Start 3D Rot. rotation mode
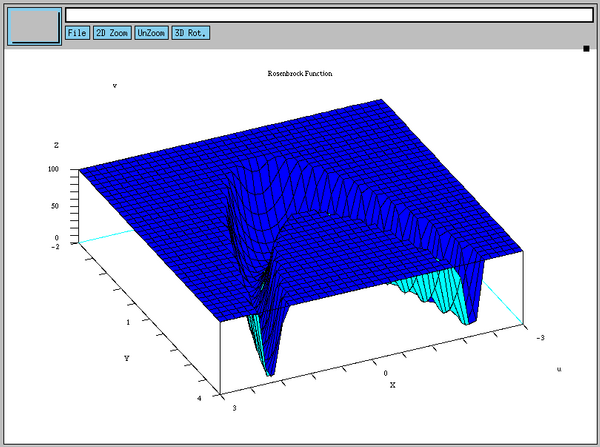Image resolution: width=600 pixels, height=447 pixels. click(x=190, y=33)
